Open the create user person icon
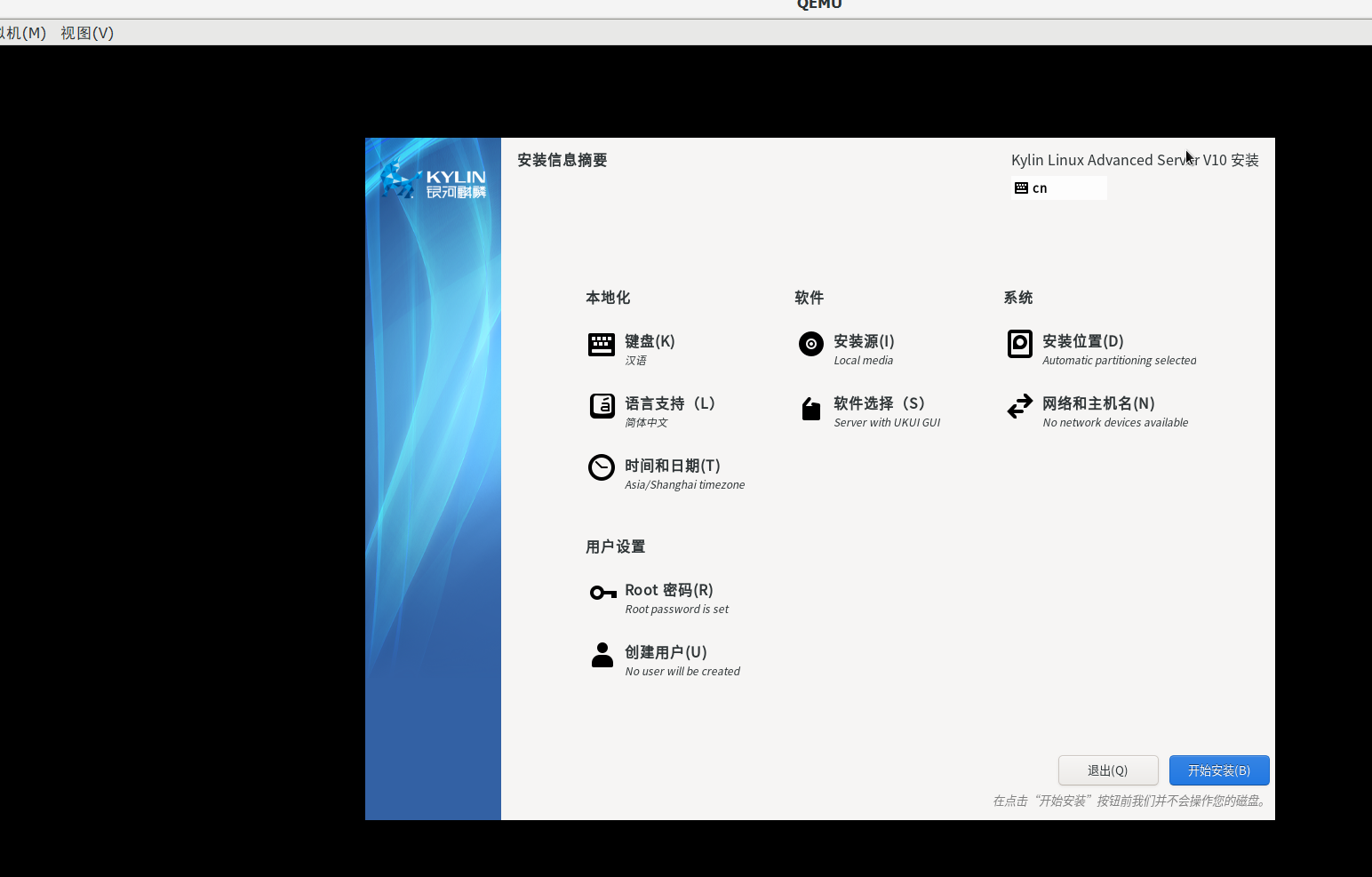The width and height of the screenshot is (1372, 877). [602, 655]
